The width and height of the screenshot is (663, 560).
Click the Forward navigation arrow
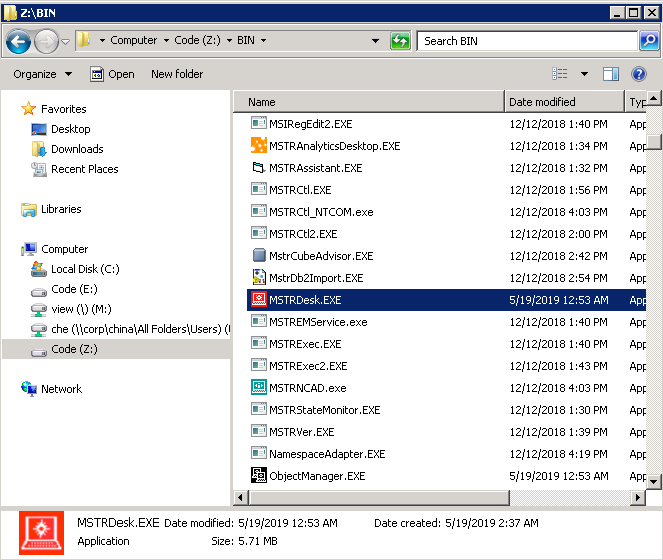(x=46, y=41)
